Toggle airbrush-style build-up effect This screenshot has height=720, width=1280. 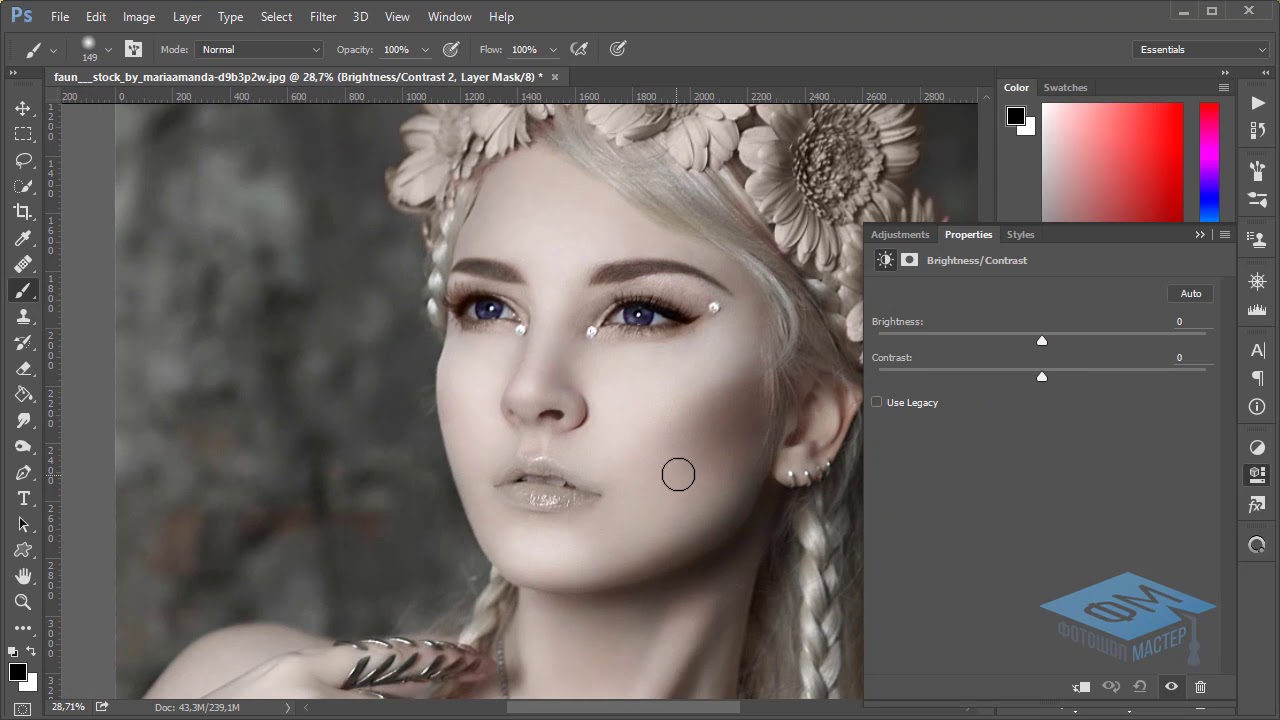[578, 49]
